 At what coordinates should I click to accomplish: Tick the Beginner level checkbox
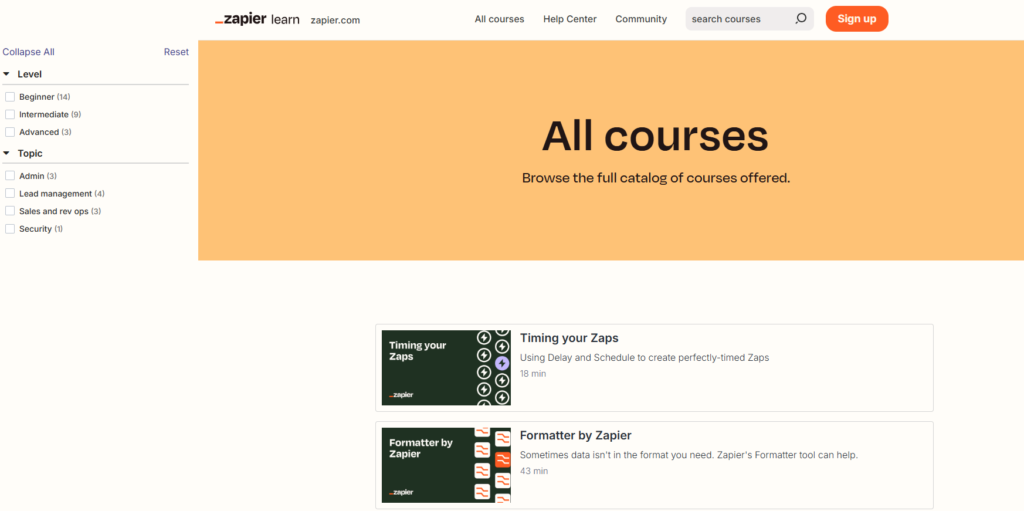tap(10, 97)
